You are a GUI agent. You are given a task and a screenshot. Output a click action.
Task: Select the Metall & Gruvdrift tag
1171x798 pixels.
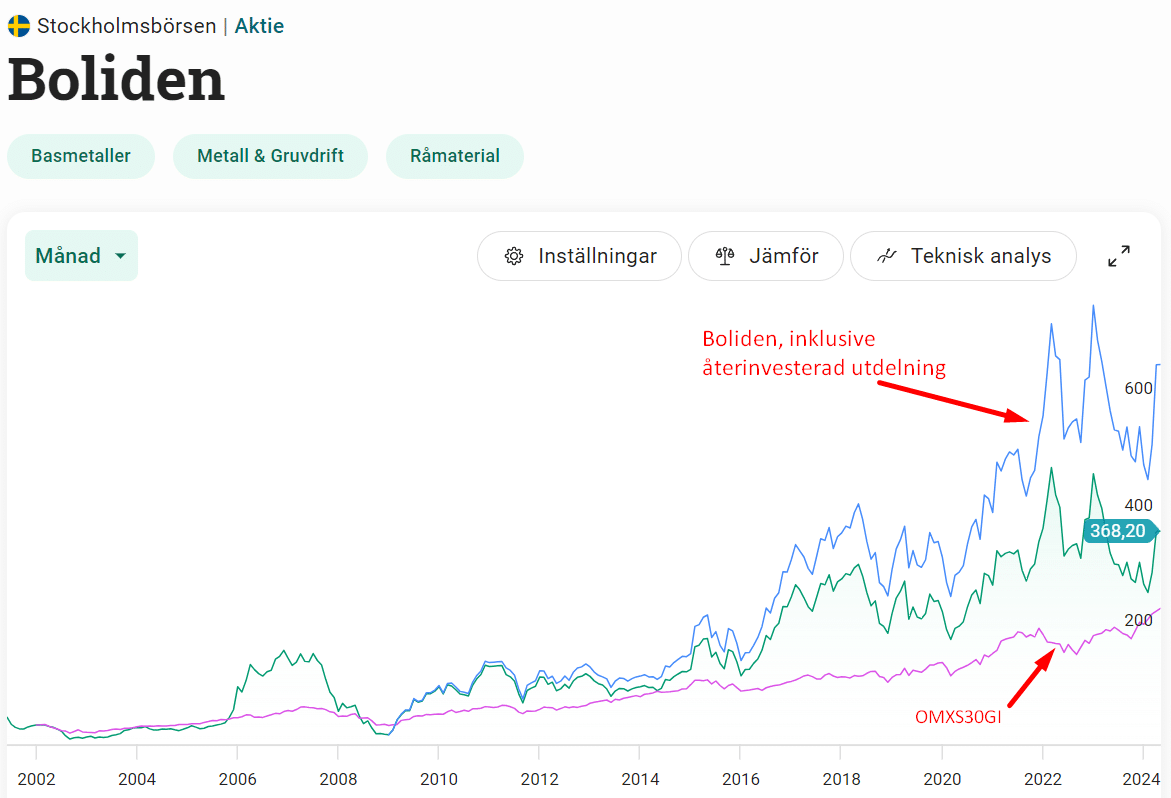coord(270,156)
